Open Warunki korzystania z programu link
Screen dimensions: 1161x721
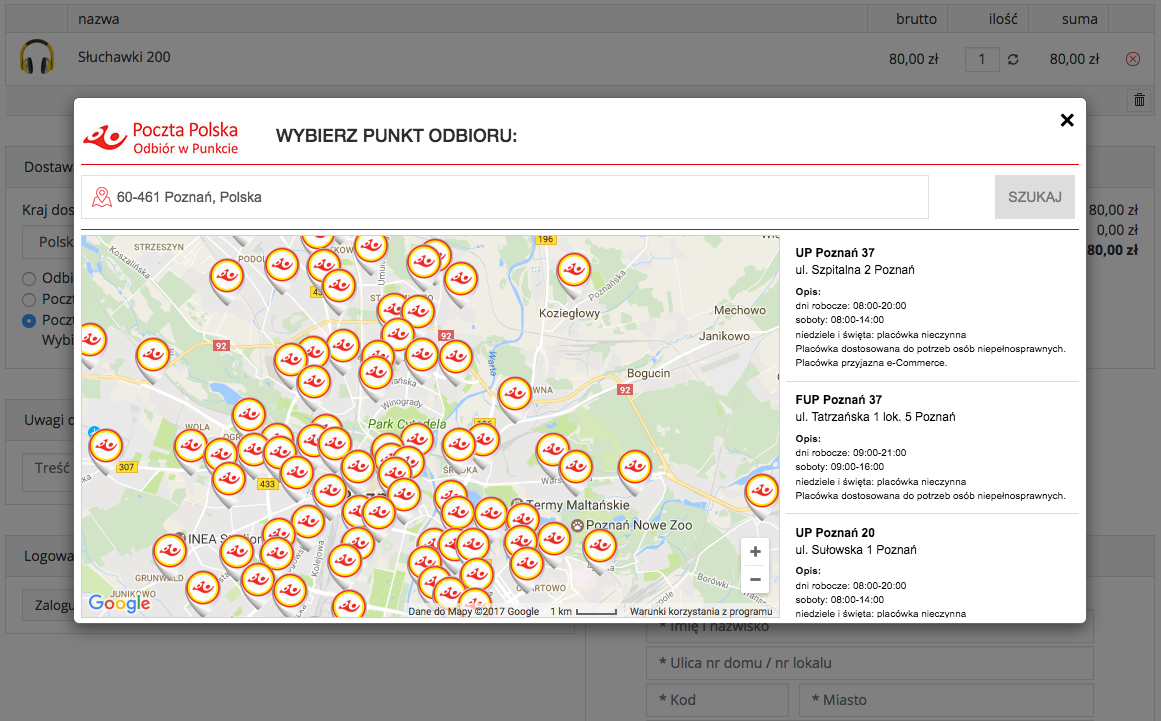(701, 611)
